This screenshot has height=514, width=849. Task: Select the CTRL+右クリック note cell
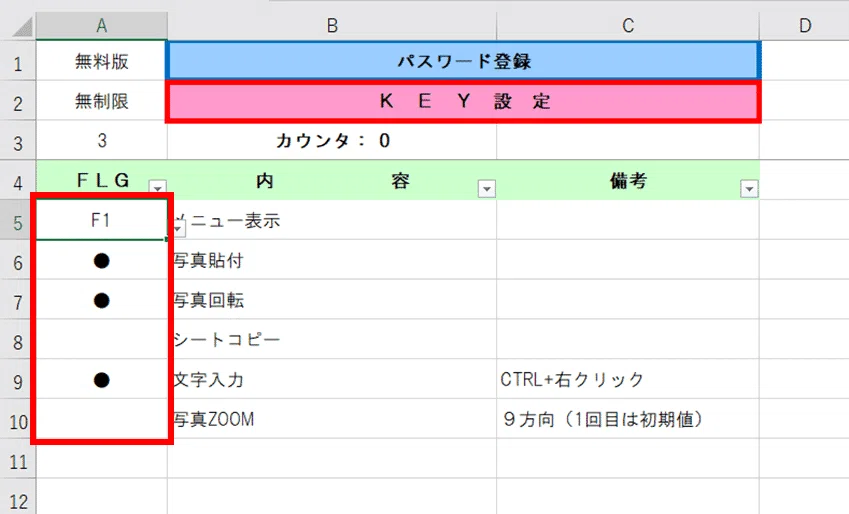click(628, 380)
